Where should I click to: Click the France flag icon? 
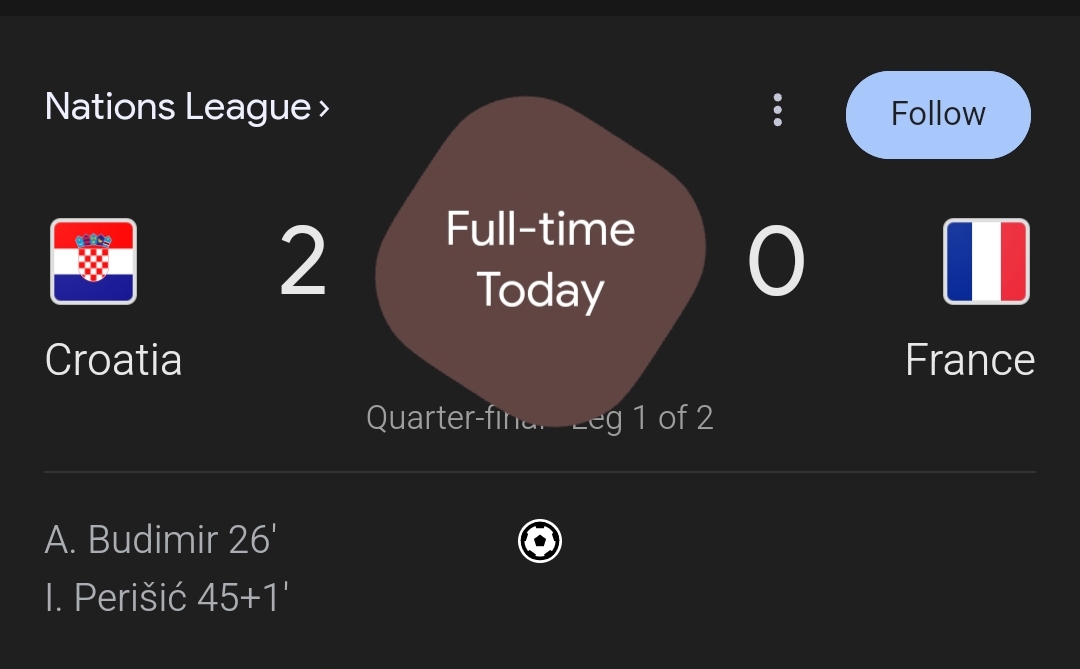point(986,262)
